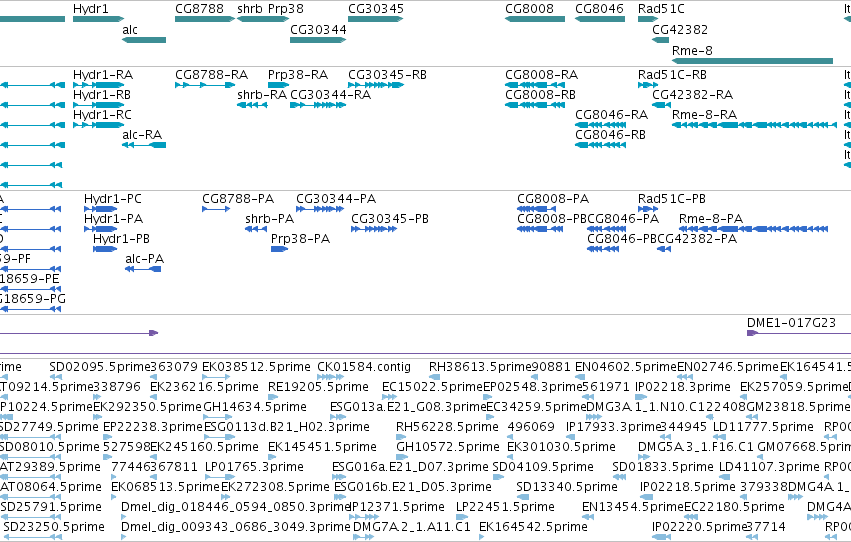Open the Prp38-PA protein label
This screenshot has height=542, width=851.
300,239
